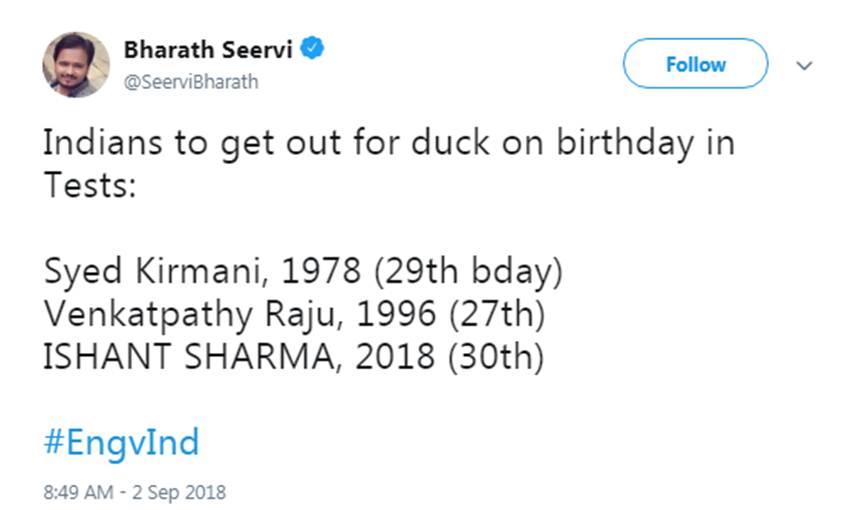
Task: Click the tweet's first line about duck on birthday
Action: click(x=388, y=143)
